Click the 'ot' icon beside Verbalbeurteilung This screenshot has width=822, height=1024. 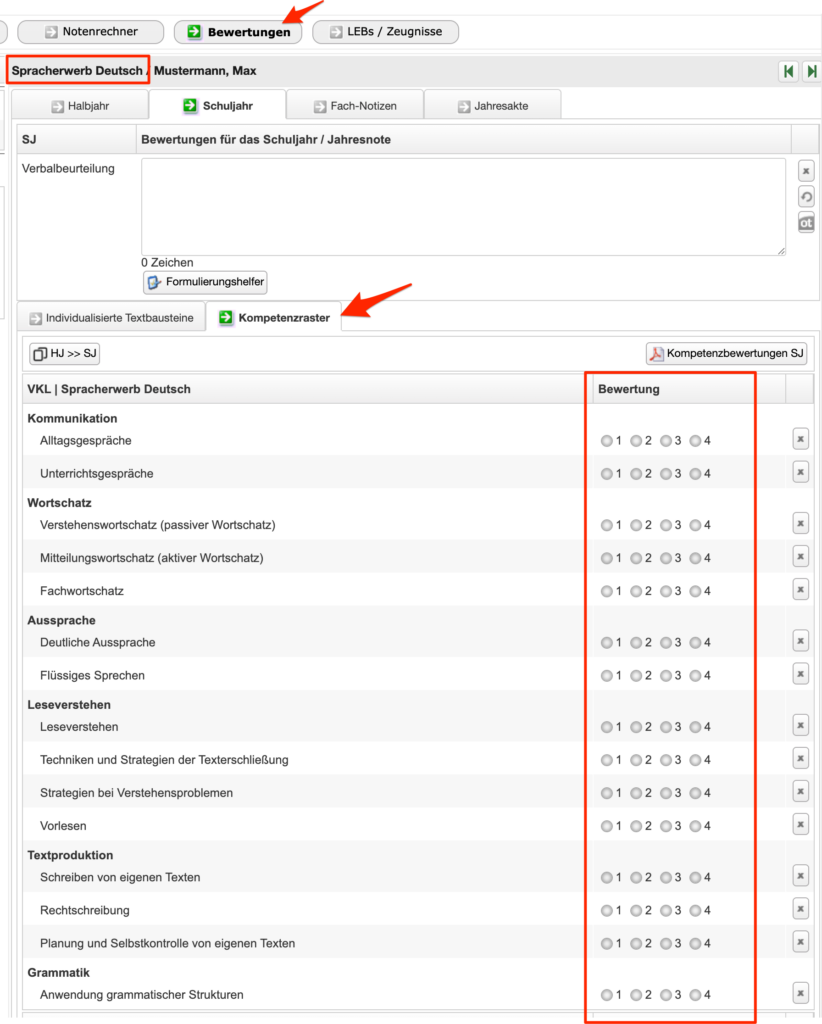[x=806, y=223]
